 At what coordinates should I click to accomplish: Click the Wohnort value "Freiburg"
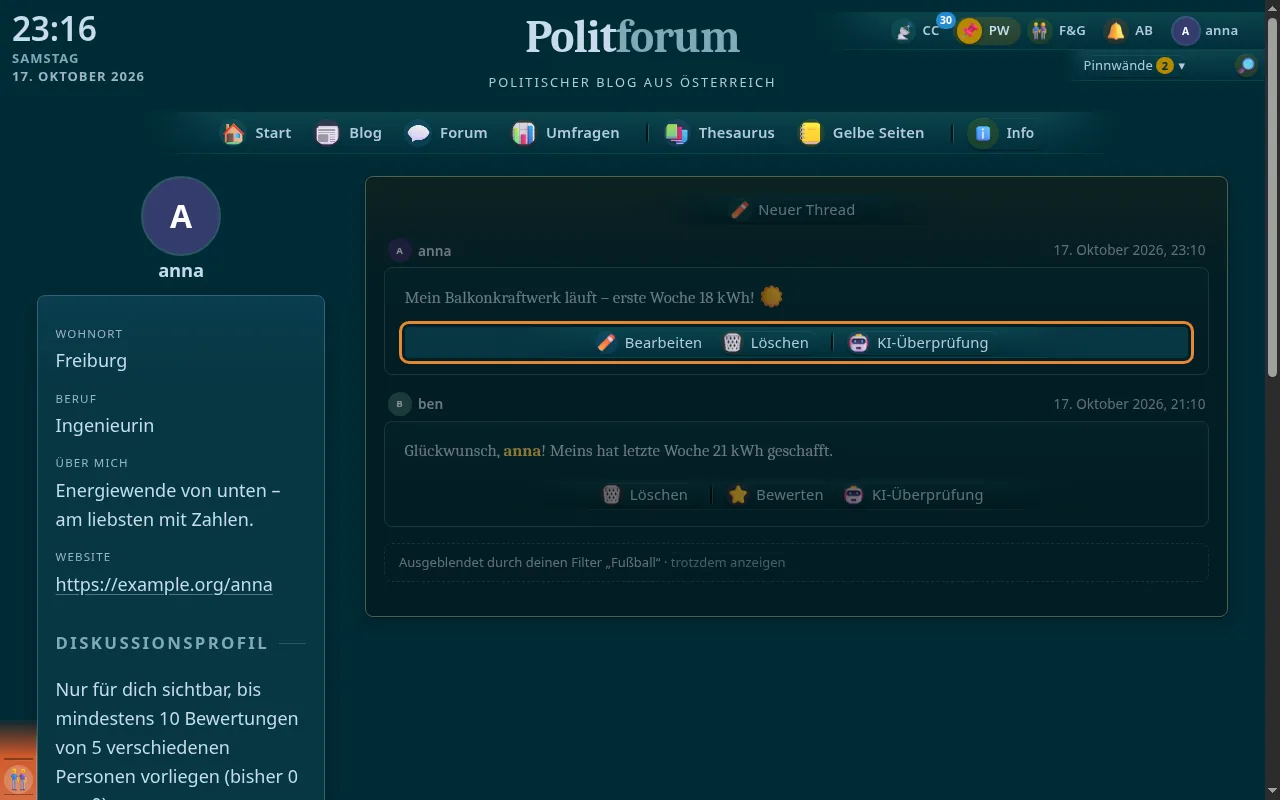(91, 361)
